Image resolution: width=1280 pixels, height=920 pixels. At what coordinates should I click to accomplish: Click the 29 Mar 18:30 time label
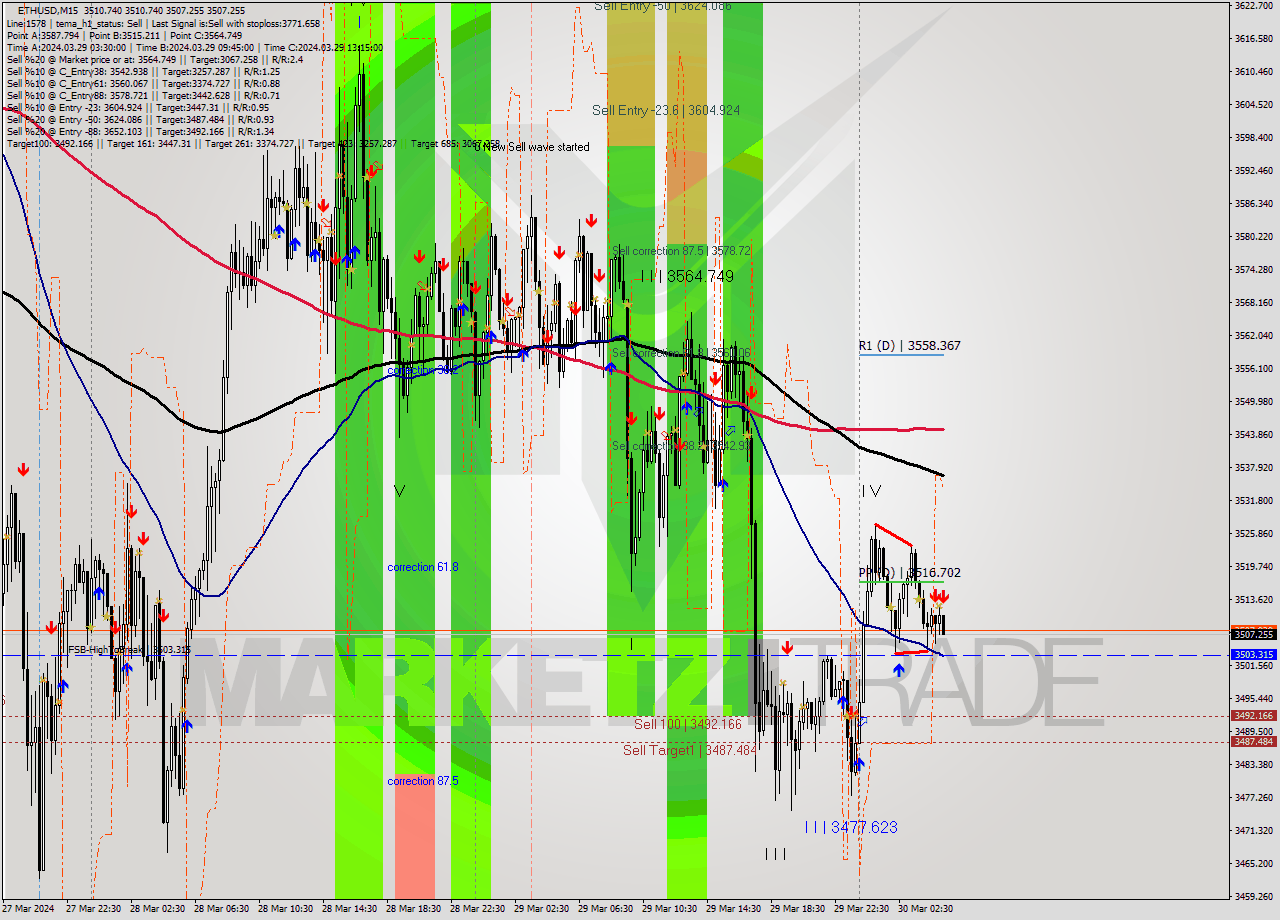(797, 909)
